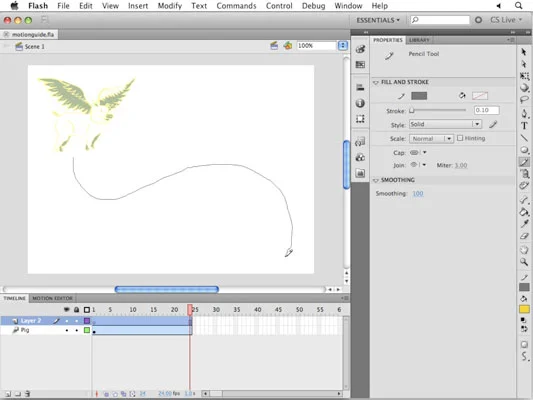Click the stroke color swatch
Viewport: 533px width, 400px height.
click(x=419, y=96)
